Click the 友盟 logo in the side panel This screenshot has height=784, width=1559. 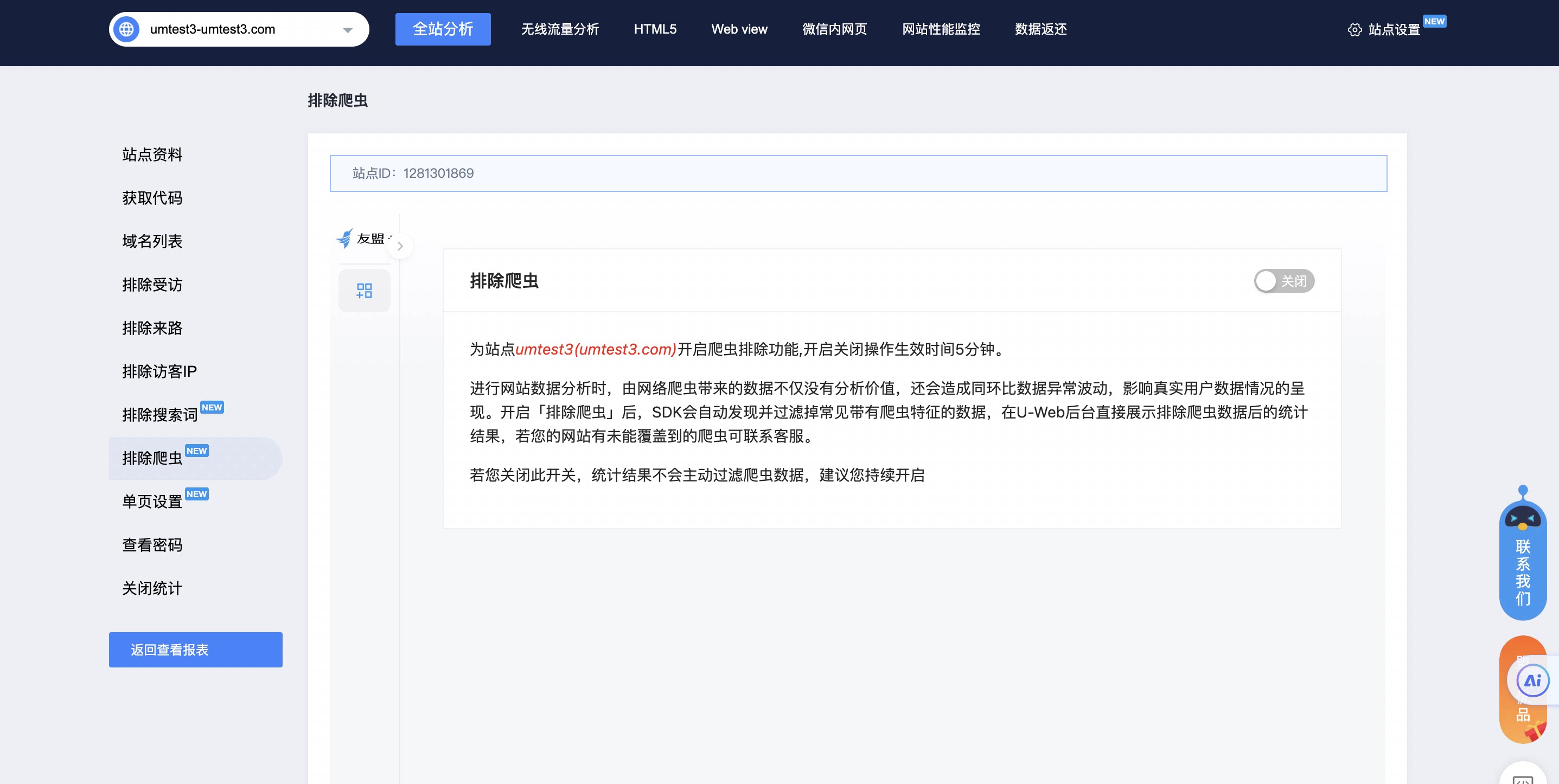coord(344,239)
